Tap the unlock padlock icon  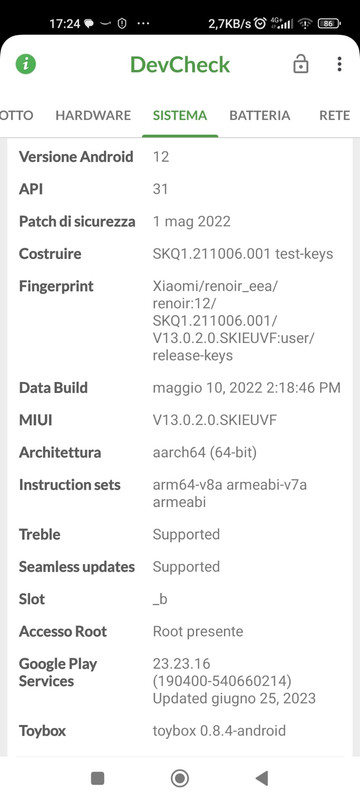301,64
